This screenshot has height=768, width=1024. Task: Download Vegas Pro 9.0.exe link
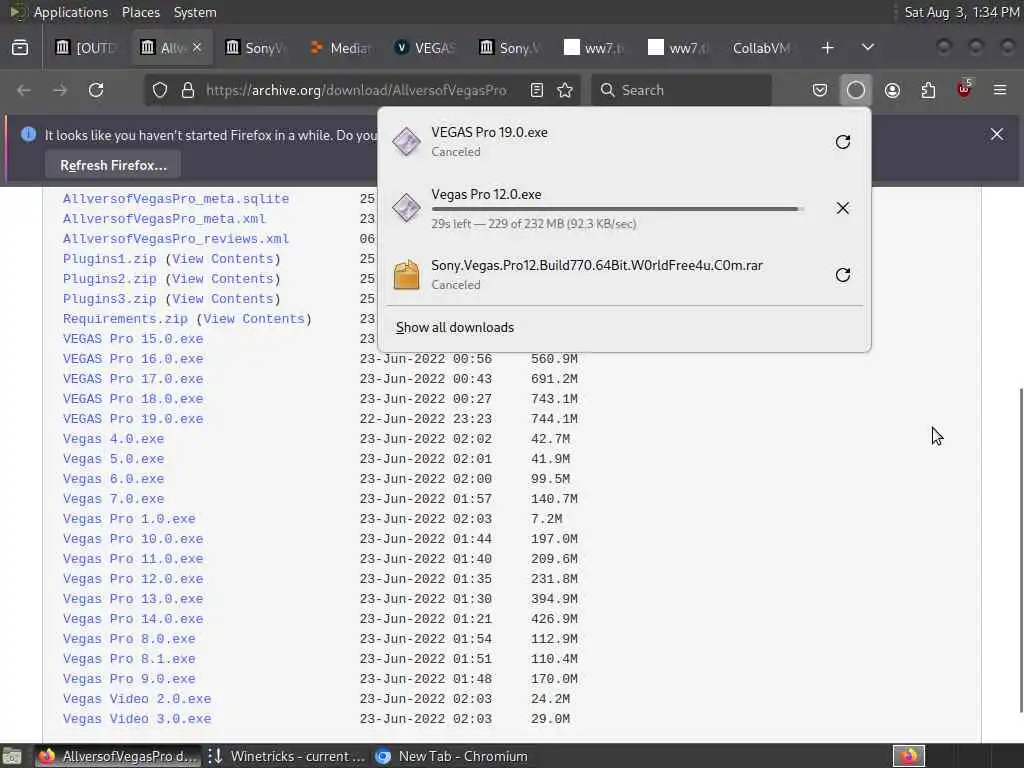(x=129, y=679)
